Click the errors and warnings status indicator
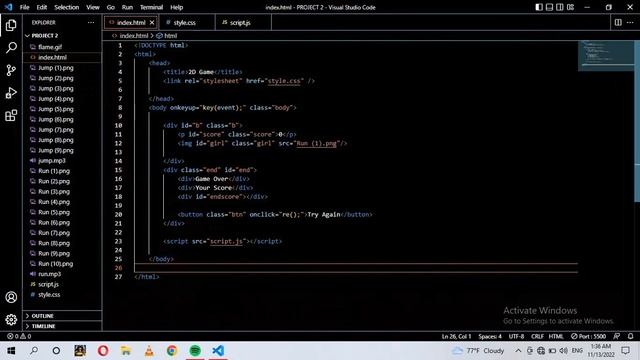 click(x=19, y=336)
